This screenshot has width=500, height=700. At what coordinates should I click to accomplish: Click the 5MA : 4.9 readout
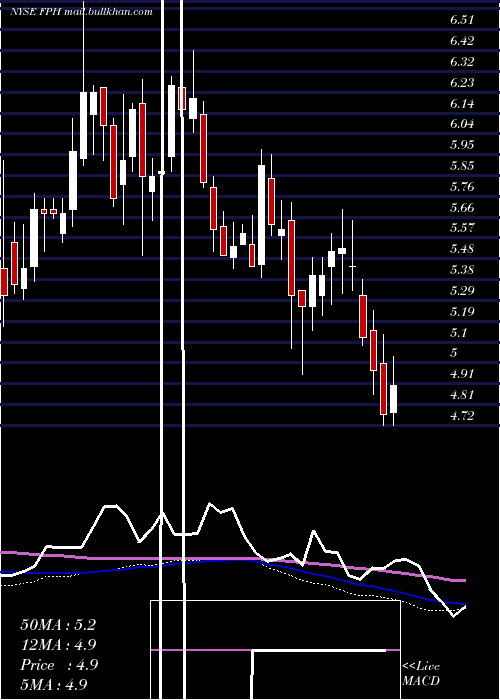[54, 685]
